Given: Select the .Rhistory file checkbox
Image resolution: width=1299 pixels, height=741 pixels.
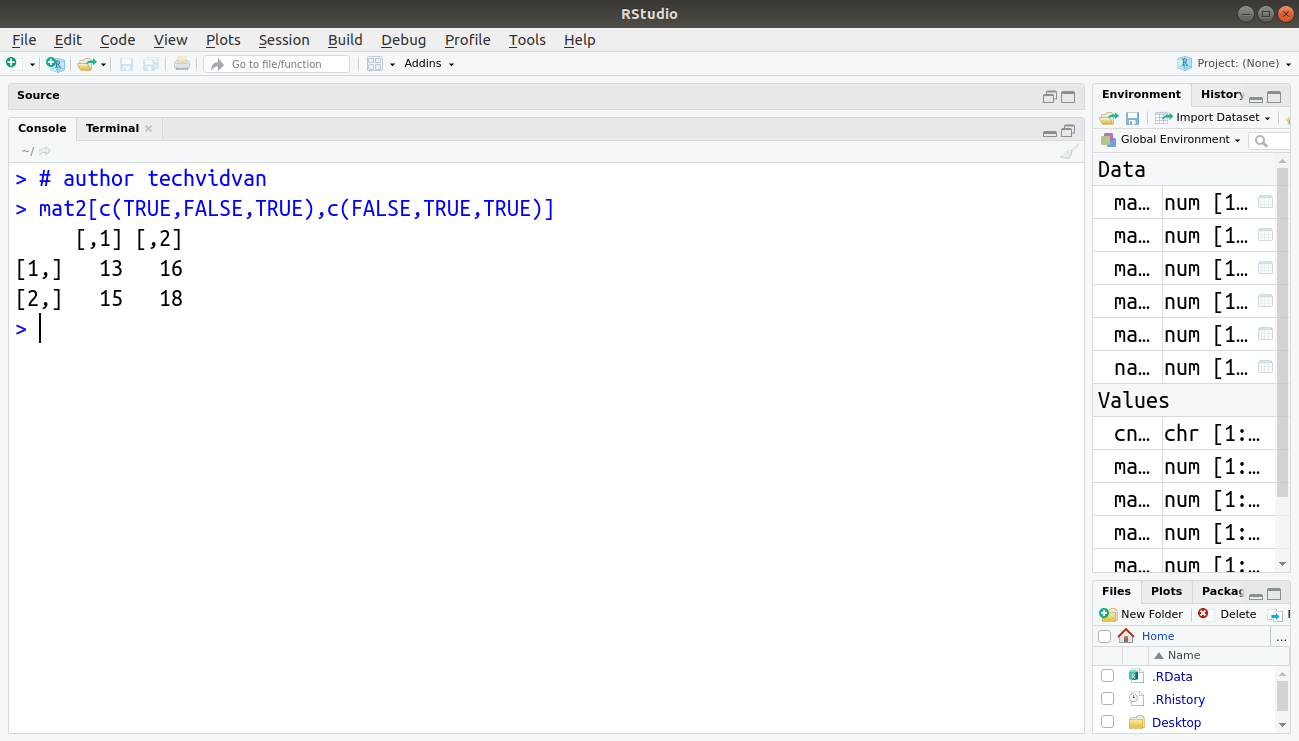Looking at the screenshot, I should (x=1107, y=698).
